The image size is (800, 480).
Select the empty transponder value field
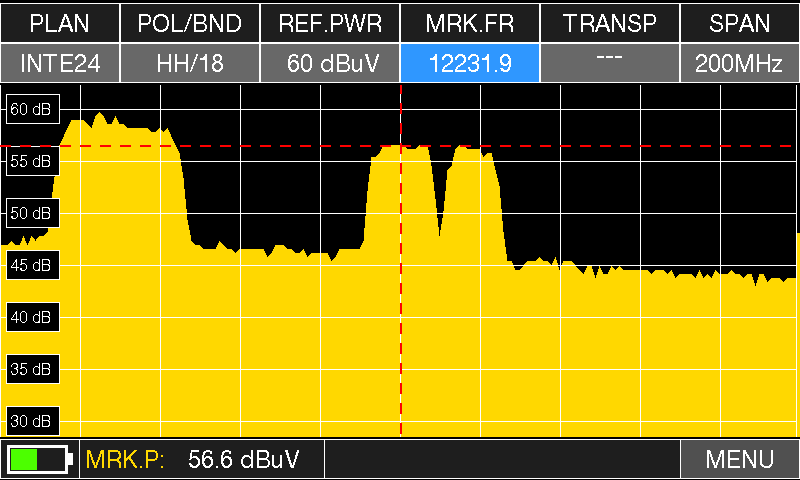(610, 63)
